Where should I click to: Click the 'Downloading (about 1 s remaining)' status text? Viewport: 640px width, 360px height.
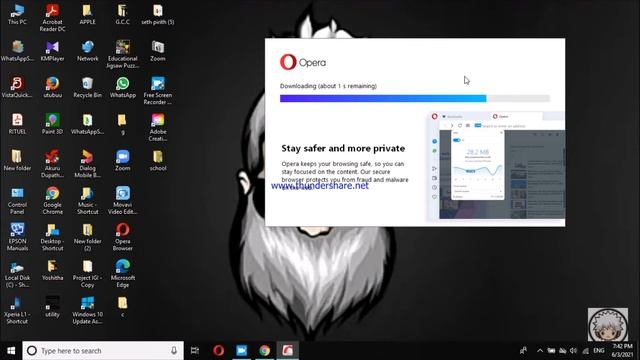(328, 86)
